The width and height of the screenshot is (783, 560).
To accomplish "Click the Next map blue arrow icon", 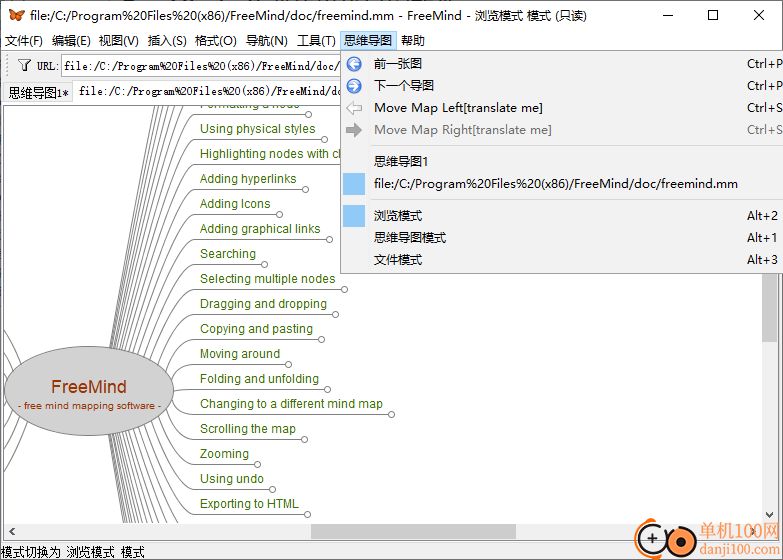I will pyautogui.click(x=354, y=86).
